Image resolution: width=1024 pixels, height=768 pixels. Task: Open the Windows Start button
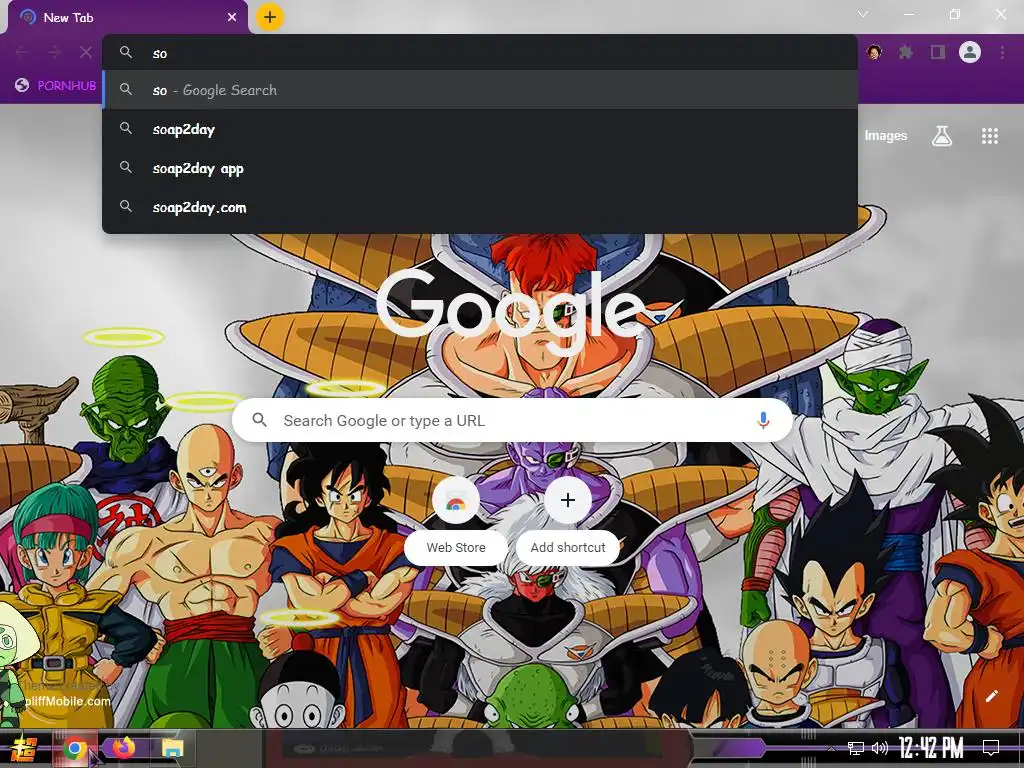24,748
